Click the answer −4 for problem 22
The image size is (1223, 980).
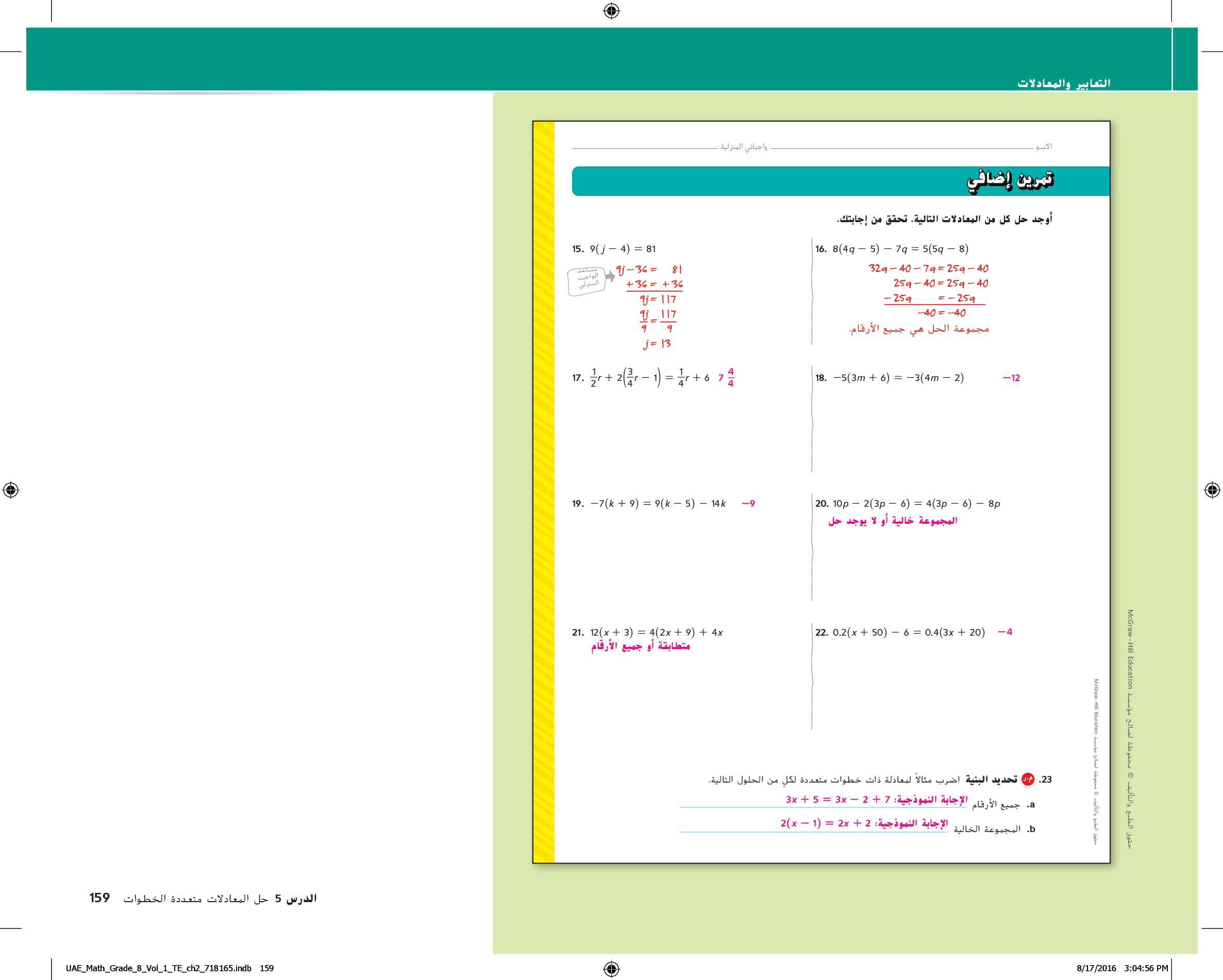coord(1005,632)
